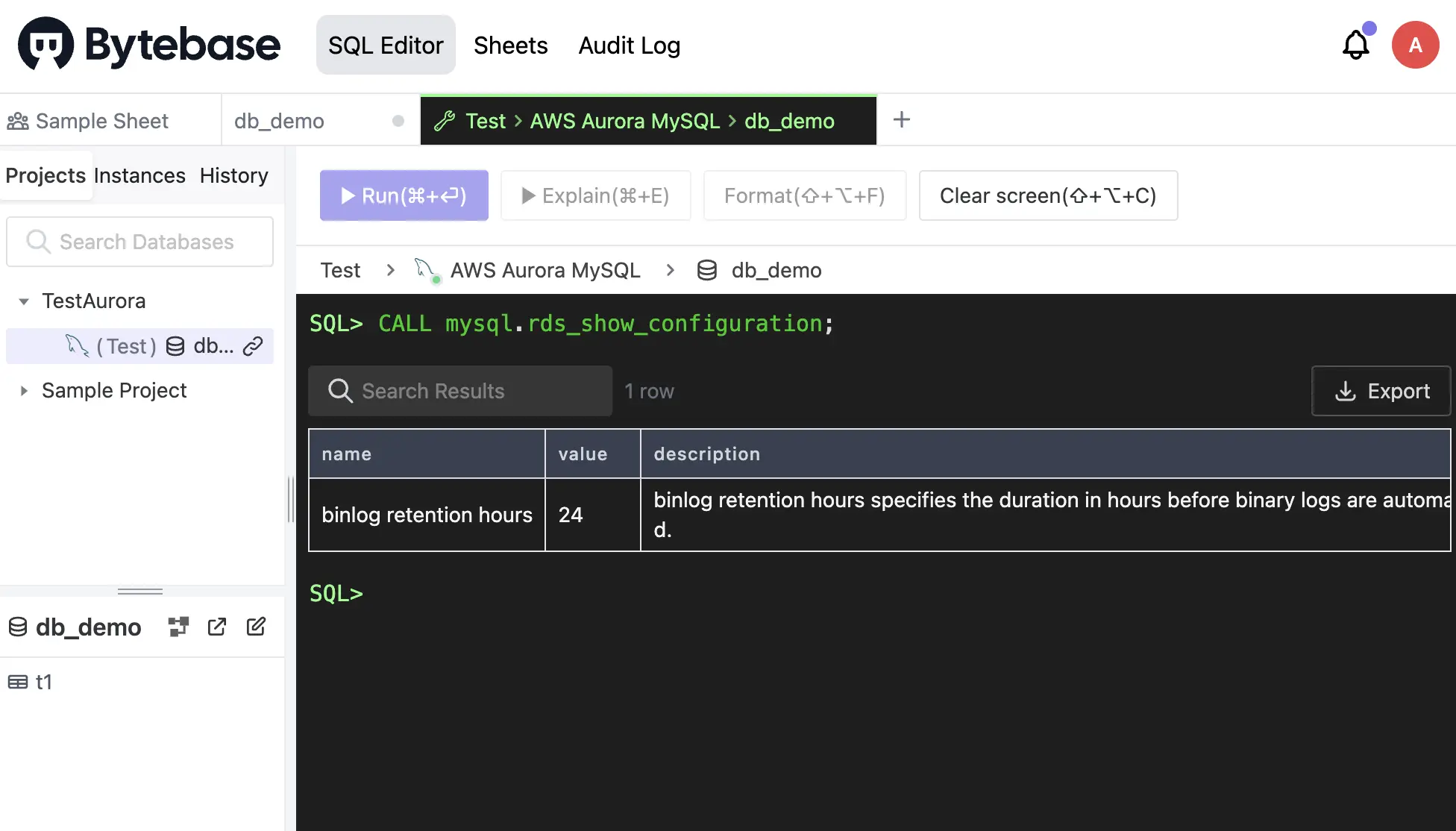Image resolution: width=1456 pixels, height=831 pixels.
Task: Open the Audit Log page
Action: pos(629,45)
